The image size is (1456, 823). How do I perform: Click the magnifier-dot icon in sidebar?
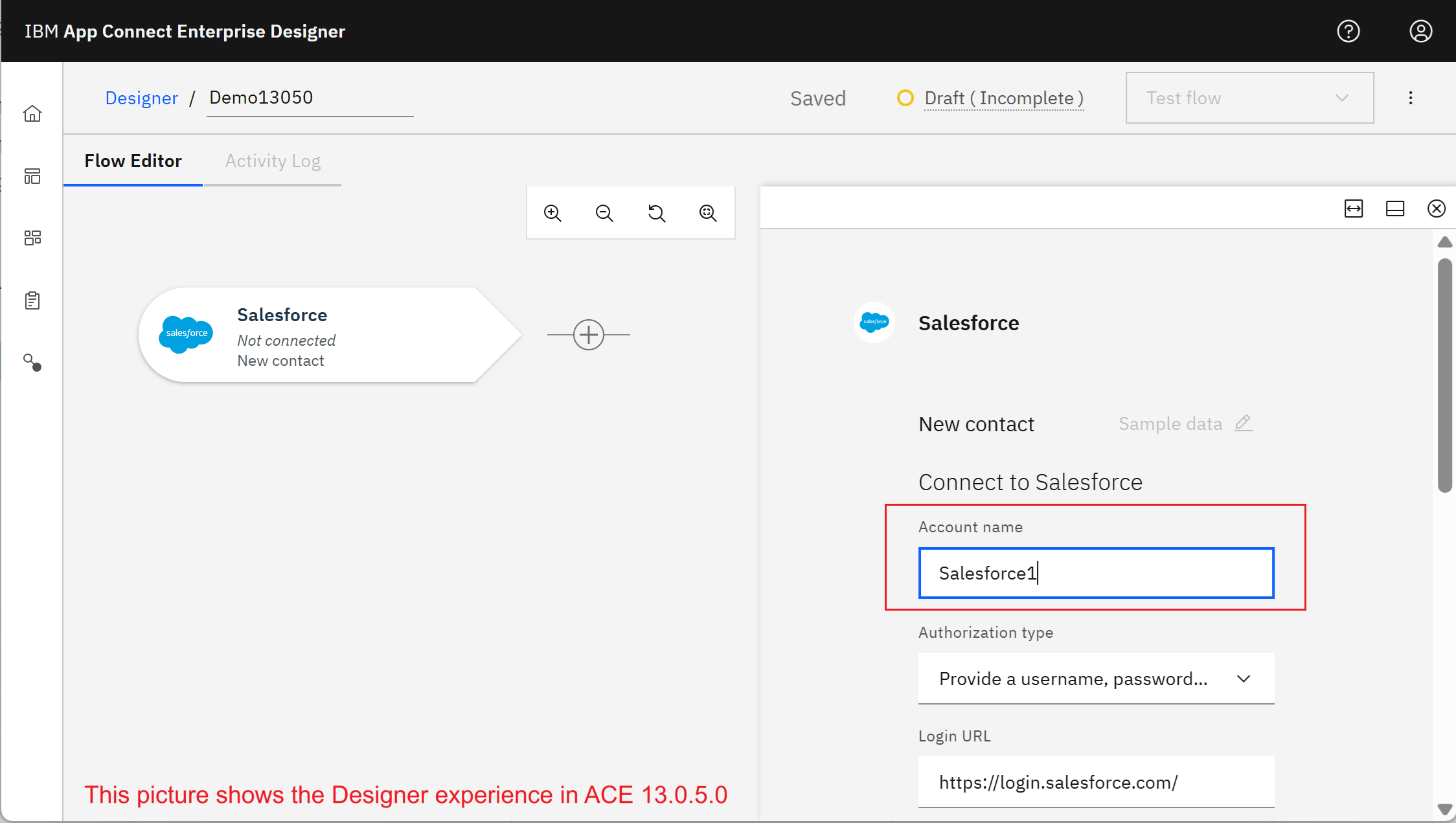click(x=32, y=362)
